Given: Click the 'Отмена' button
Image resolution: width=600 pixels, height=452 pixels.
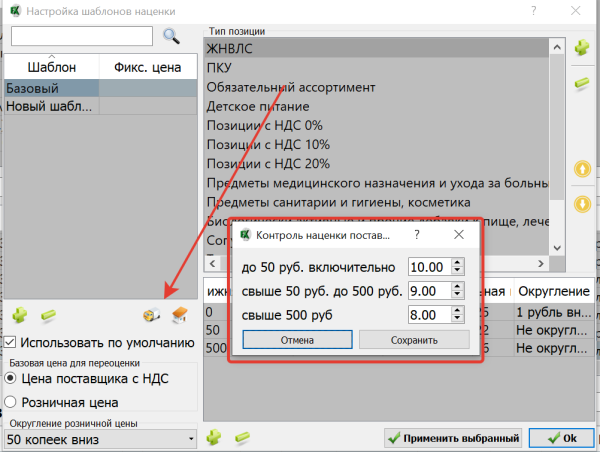Looking at the screenshot, I should tap(296, 340).
